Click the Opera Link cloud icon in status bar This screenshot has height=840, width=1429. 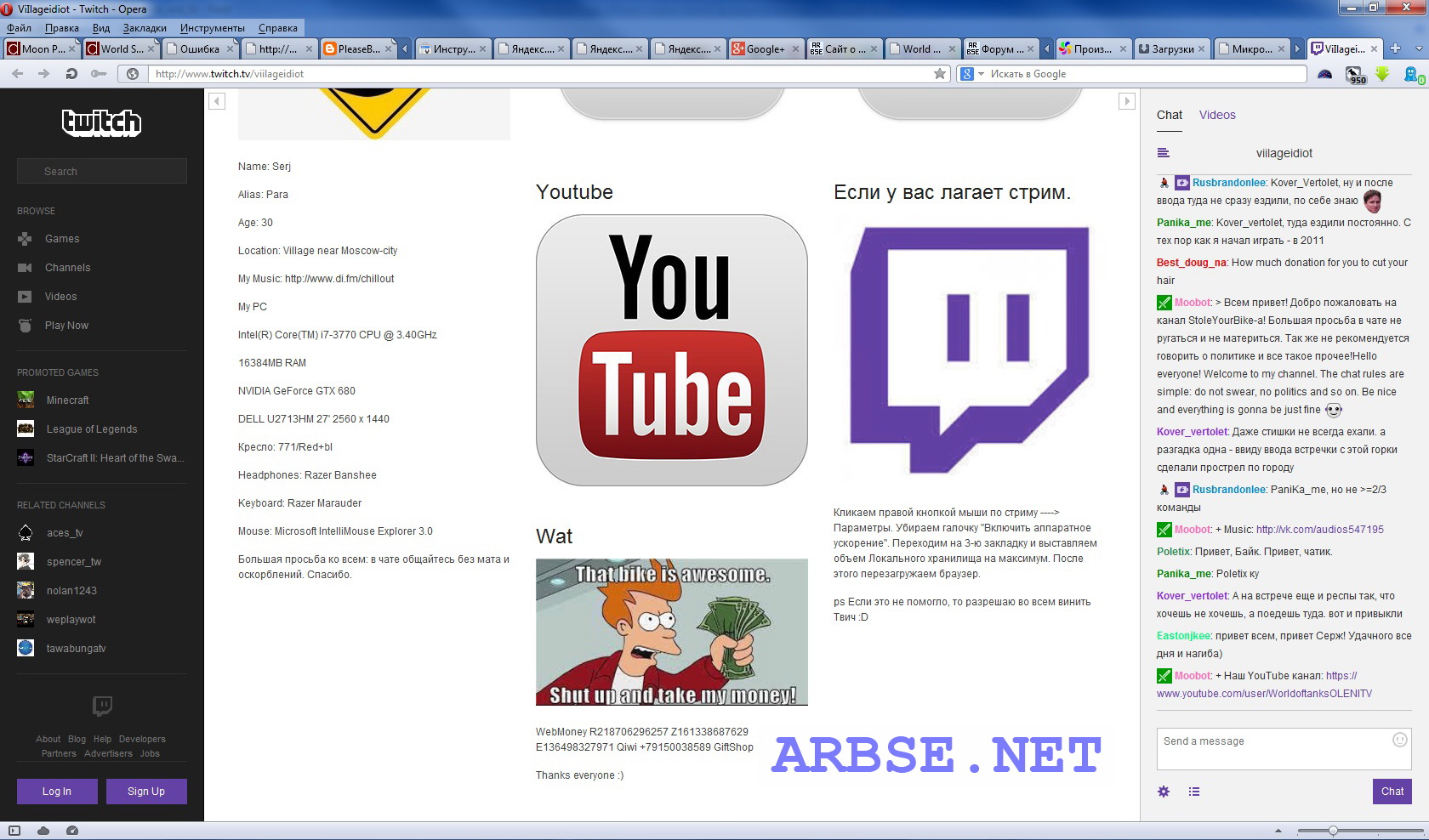coord(43,831)
